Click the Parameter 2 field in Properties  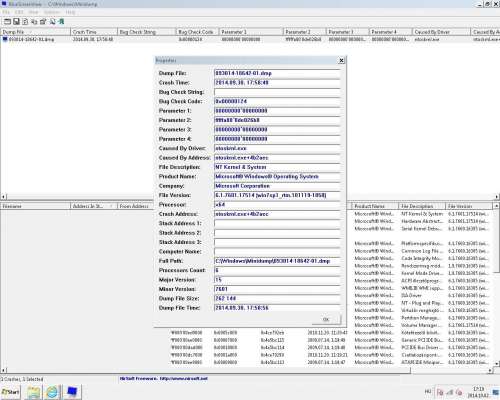pyautogui.click(x=277, y=120)
